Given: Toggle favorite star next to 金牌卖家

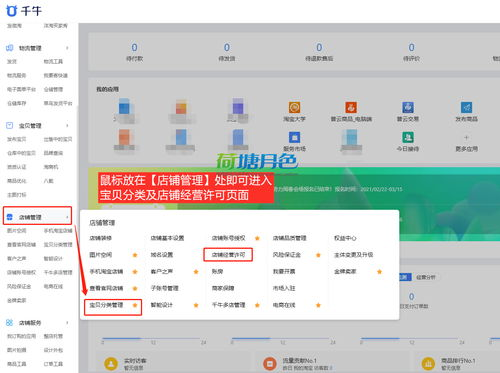Looking at the screenshot, I should click(x=379, y=272).
